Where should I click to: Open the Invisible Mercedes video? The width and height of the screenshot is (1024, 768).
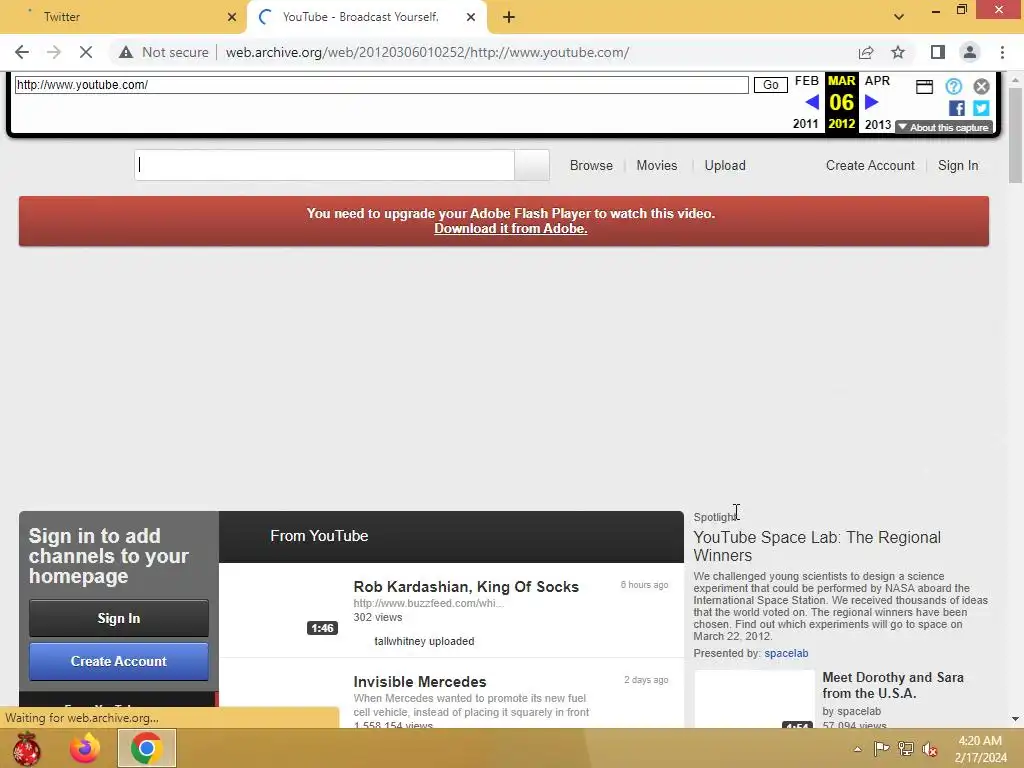click(420, 681)
